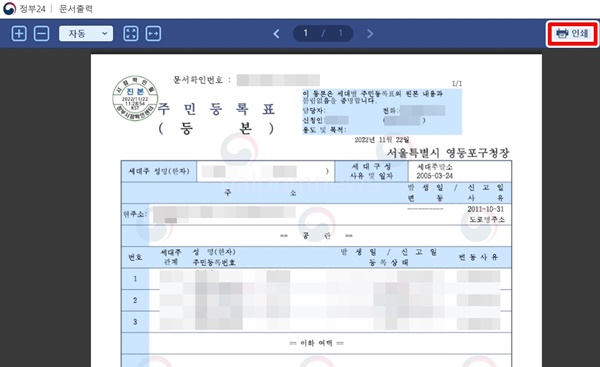This screenshot has width=600, height=367.
Task: Click the 정부24 logo
Action: (x=24, y=8)
